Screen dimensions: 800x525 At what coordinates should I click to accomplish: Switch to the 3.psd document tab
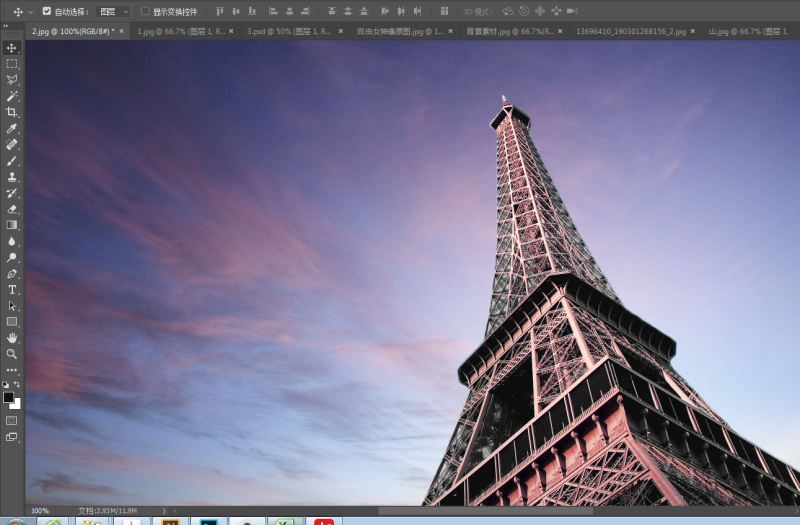(285, 31)
